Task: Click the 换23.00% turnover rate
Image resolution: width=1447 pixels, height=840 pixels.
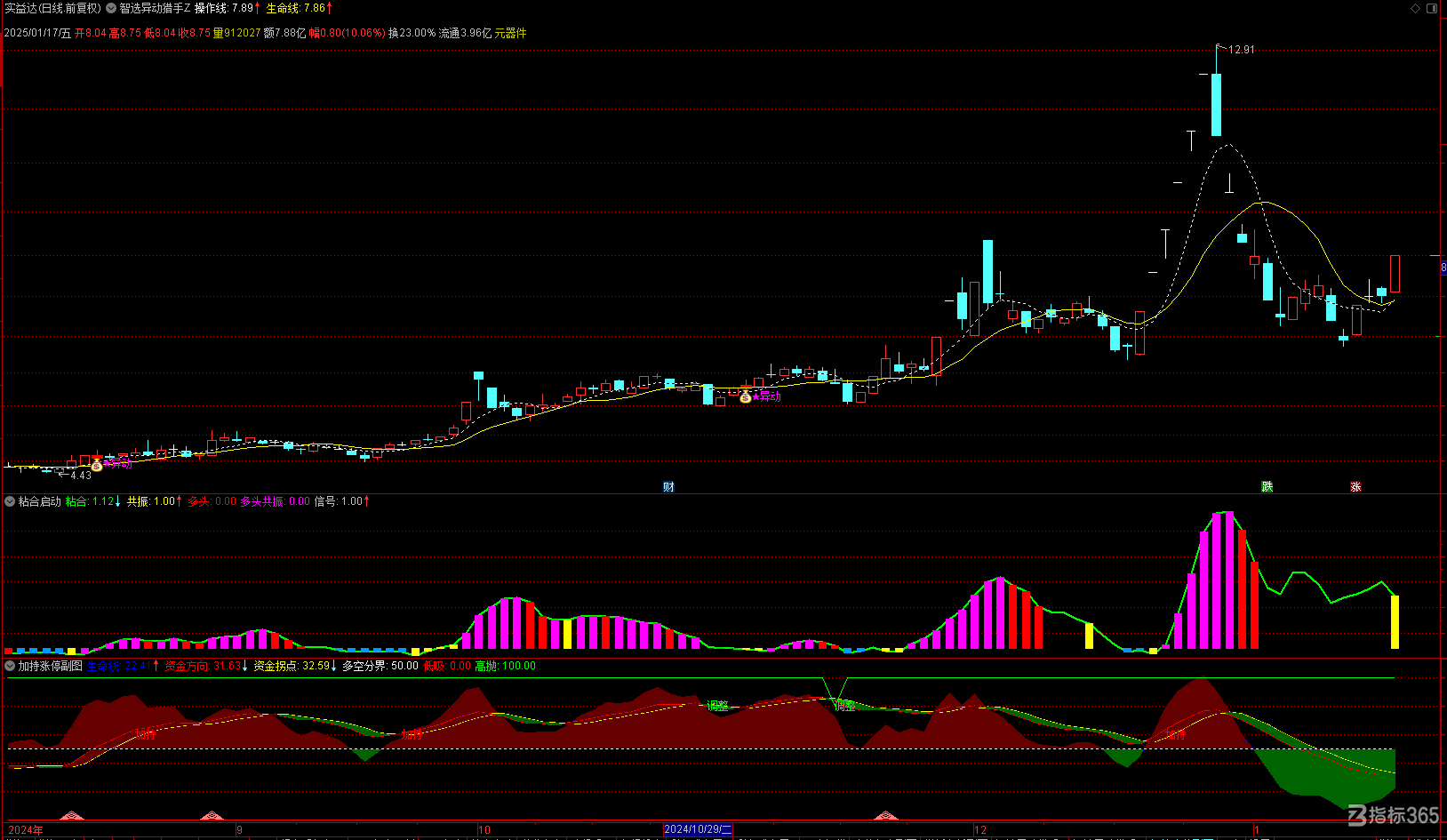Action: point(412,33)
